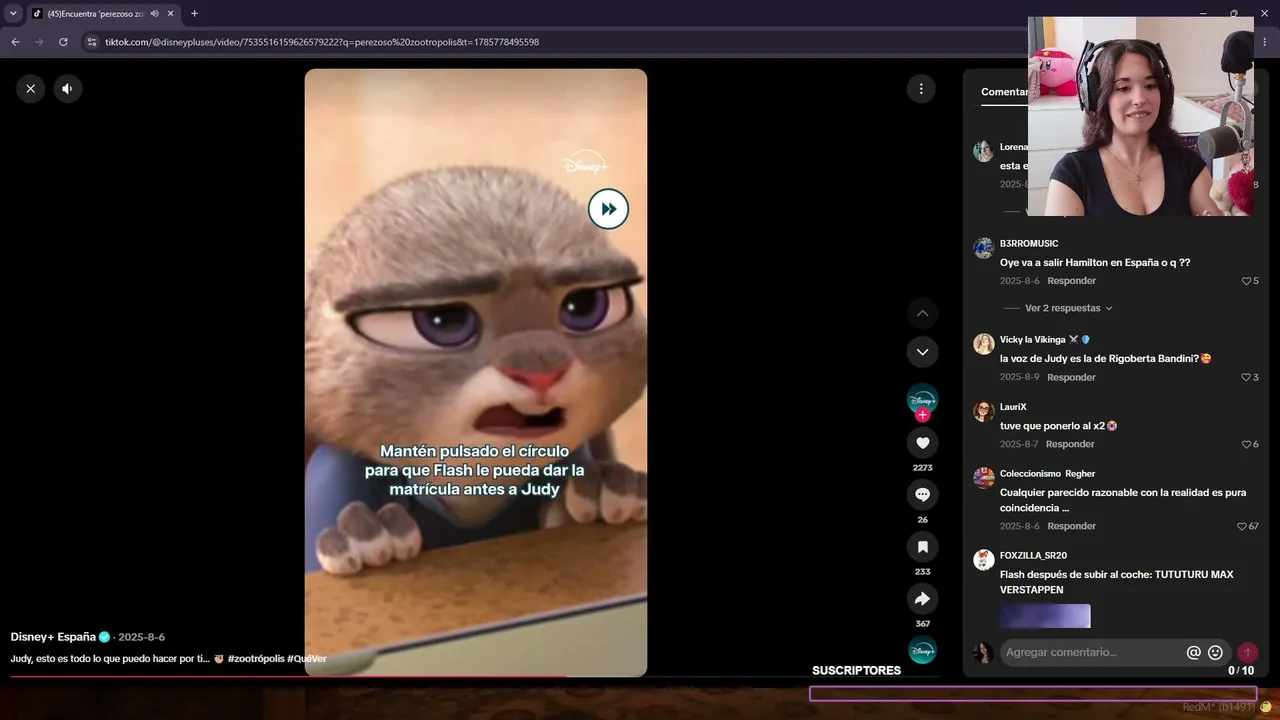Like Vicky la Vikinga's comment
The width and height of the screenshot is (1280, 720).
pos(1247,377)
